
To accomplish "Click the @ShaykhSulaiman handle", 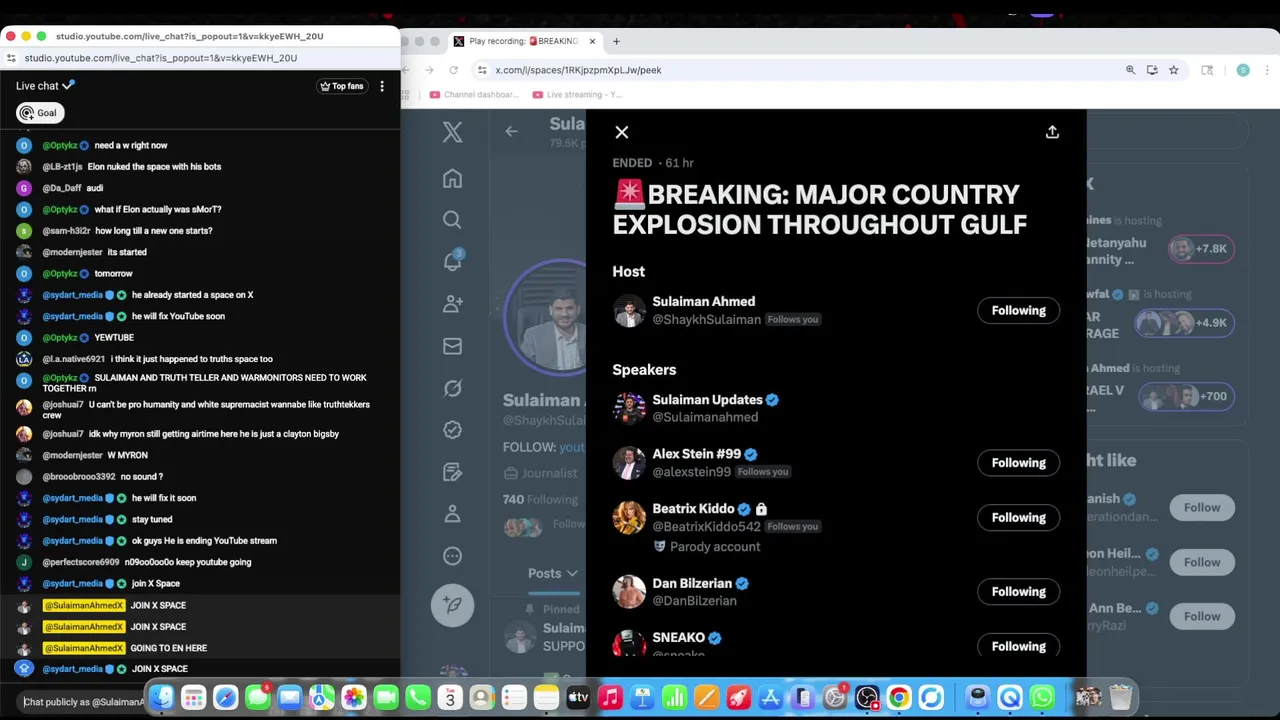I will [706, 320].
